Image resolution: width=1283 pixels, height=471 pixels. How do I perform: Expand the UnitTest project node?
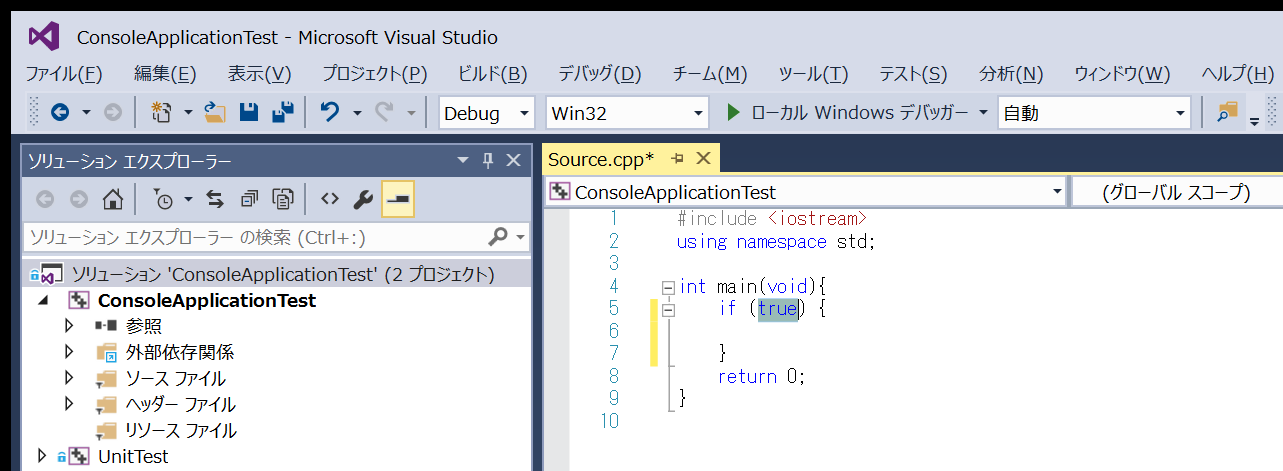coord(42,456)
